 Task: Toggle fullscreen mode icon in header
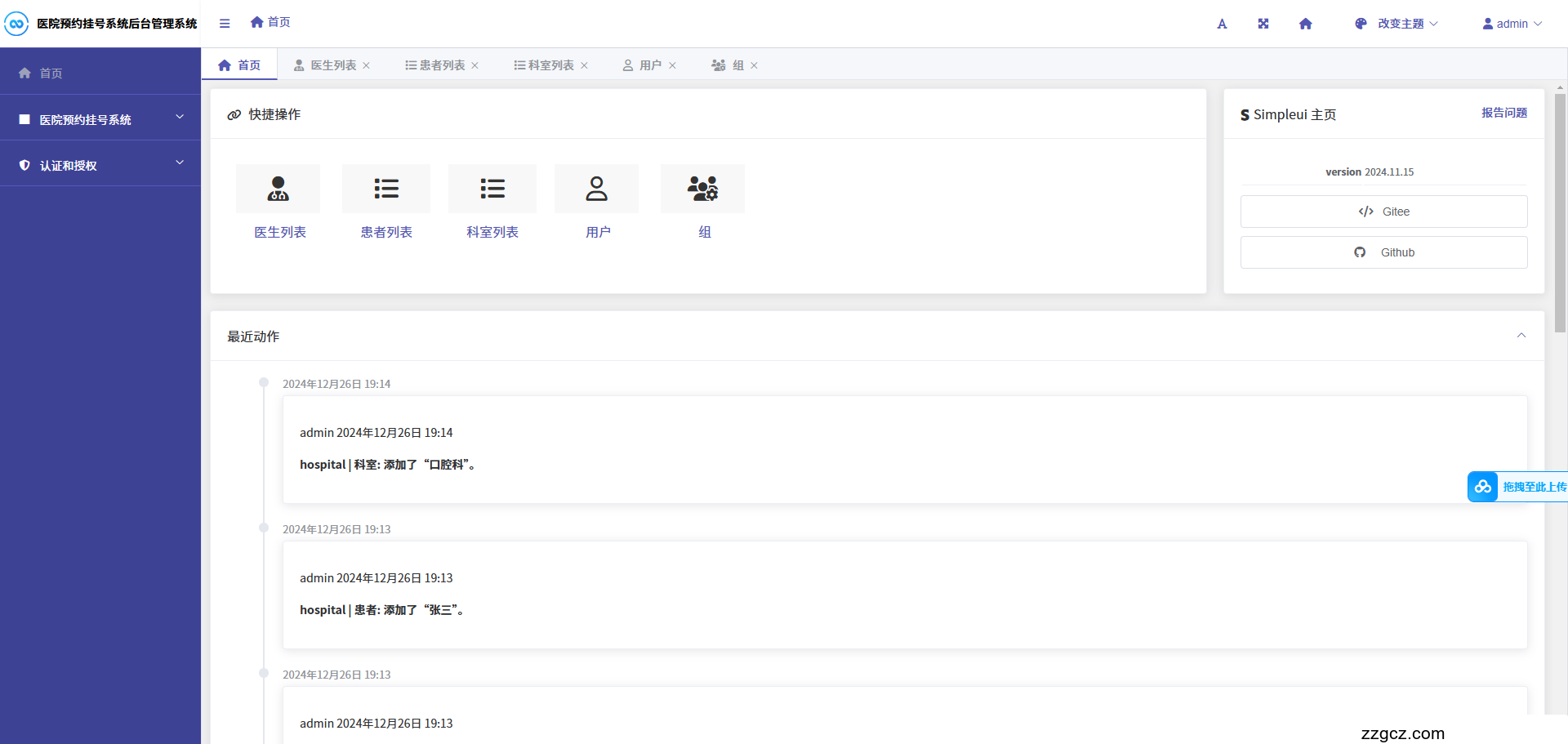pos(1263,24)
